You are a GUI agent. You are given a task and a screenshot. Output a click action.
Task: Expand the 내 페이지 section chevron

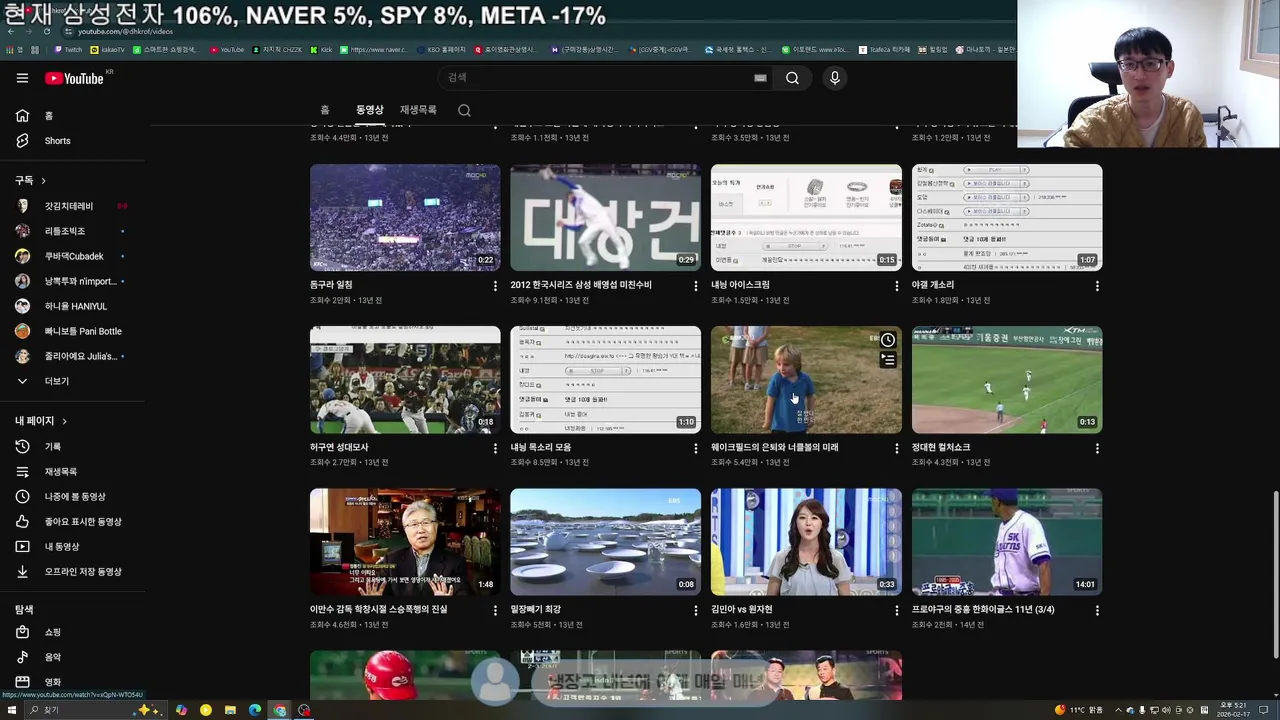pos(64,421)
